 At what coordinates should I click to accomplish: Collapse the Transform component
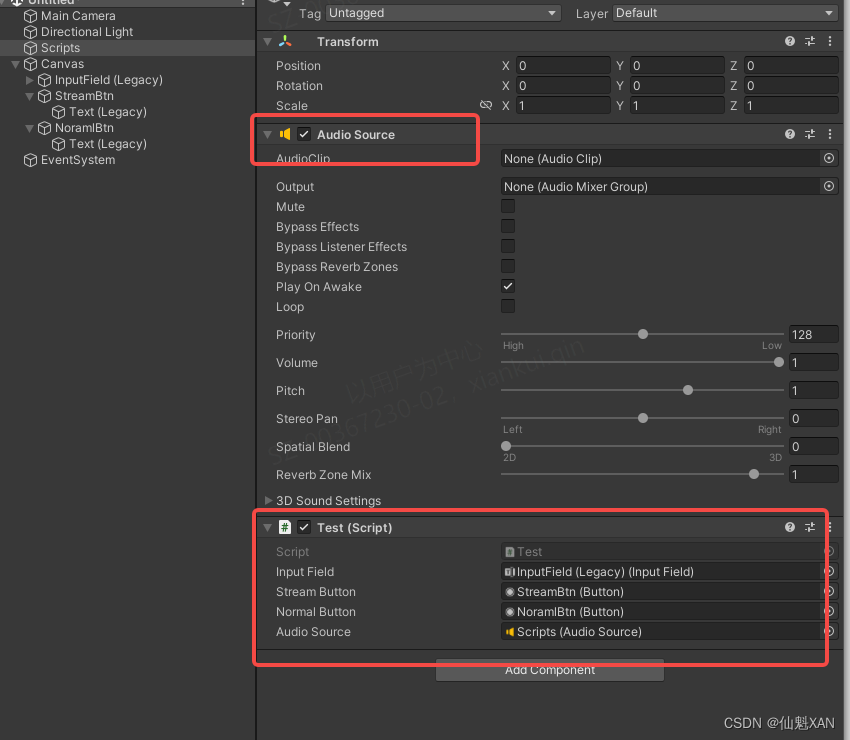267,41
